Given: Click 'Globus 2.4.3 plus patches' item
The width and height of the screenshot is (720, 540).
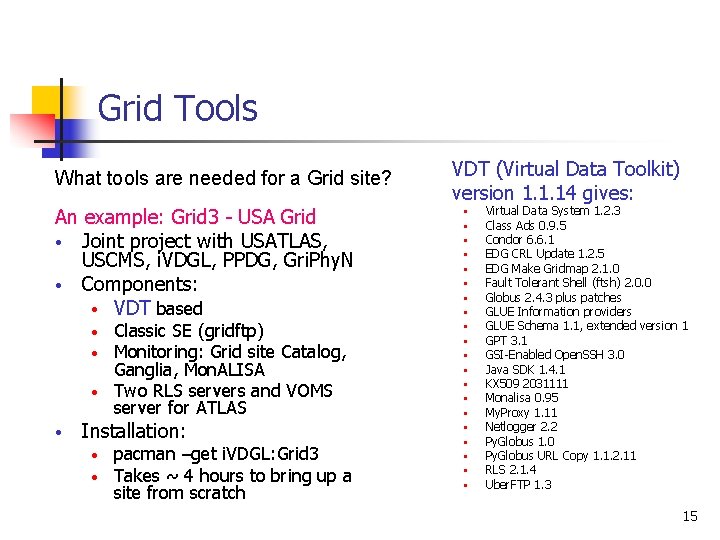Looking at the screenshot, I should (x=553, y=298).
